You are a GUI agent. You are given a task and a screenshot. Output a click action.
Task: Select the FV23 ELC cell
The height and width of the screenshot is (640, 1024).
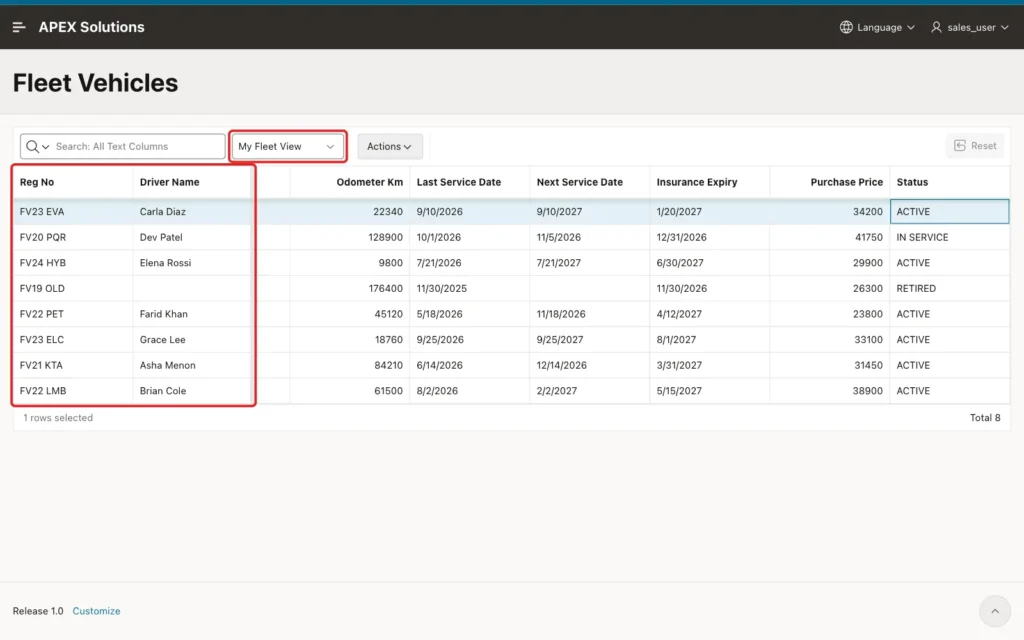73,340
